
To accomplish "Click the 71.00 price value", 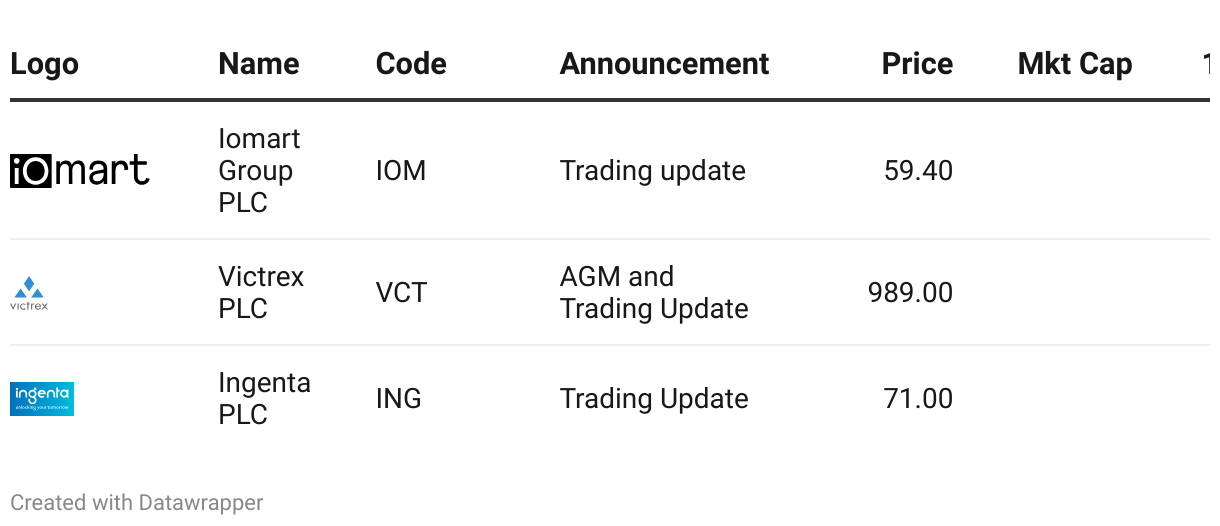I will 918,399.
